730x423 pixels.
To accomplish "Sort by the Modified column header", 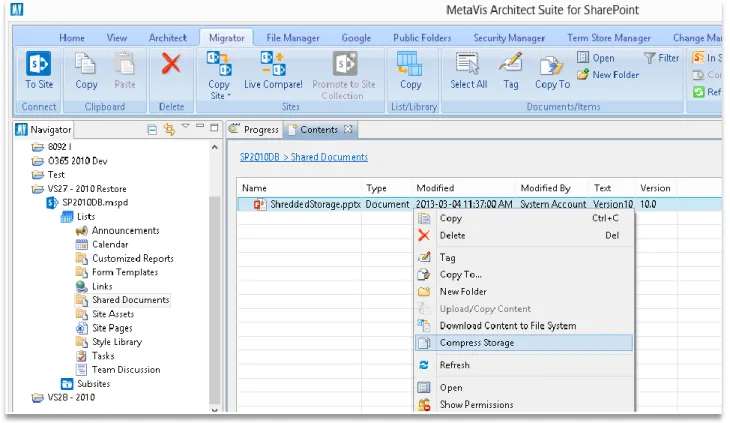I will (464, 188).
